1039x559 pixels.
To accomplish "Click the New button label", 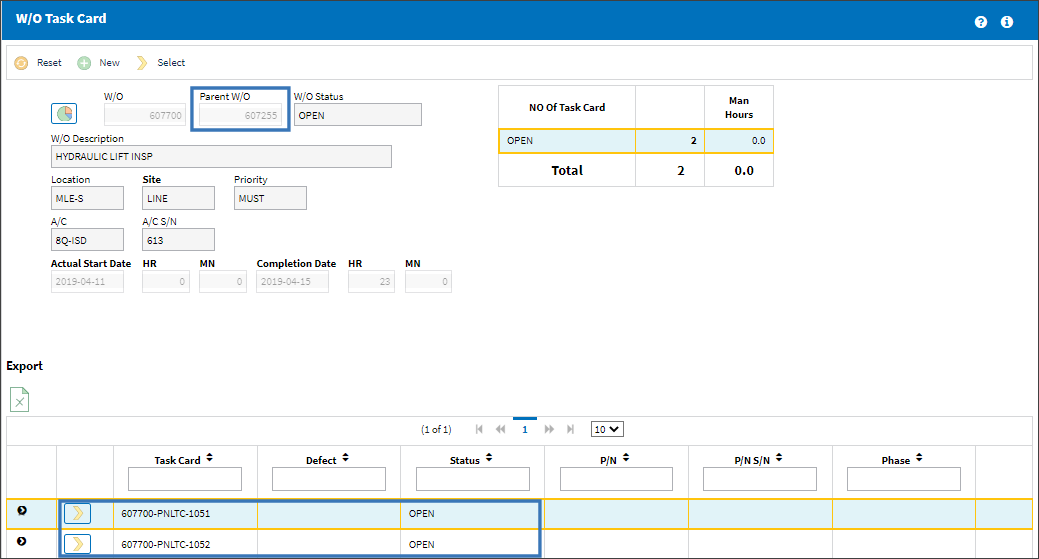I will 109,63.
